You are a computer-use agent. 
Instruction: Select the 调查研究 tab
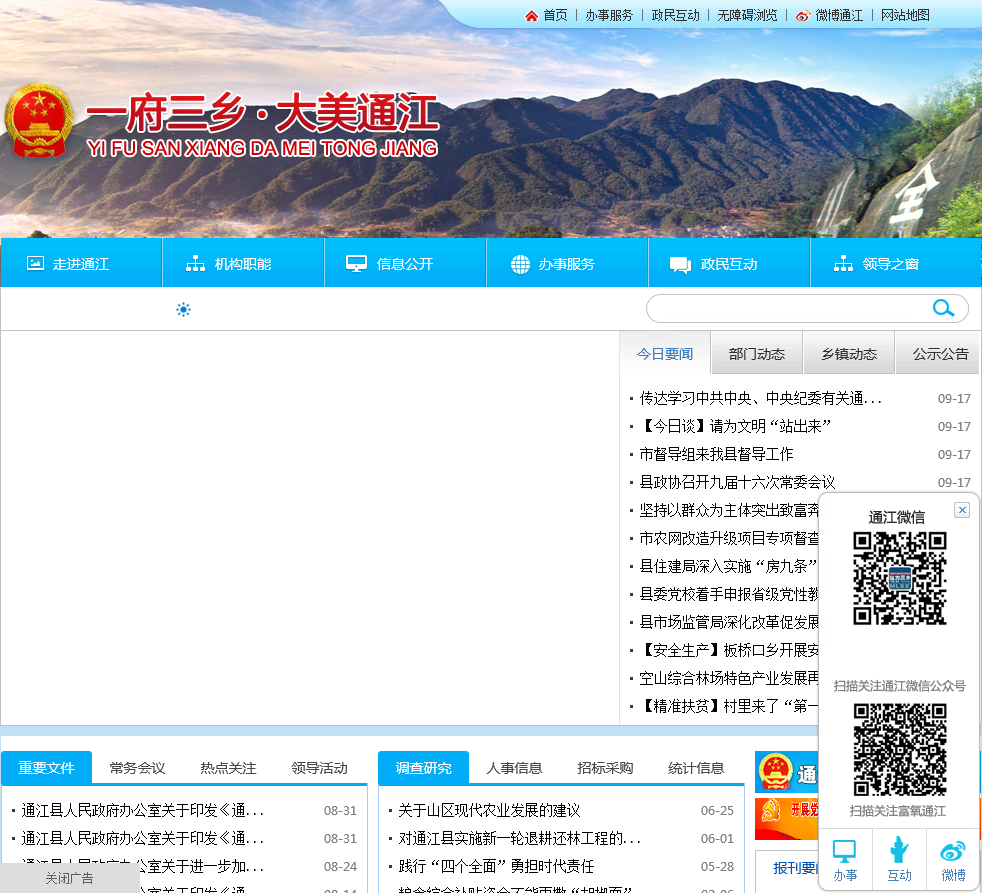[423, 768]
